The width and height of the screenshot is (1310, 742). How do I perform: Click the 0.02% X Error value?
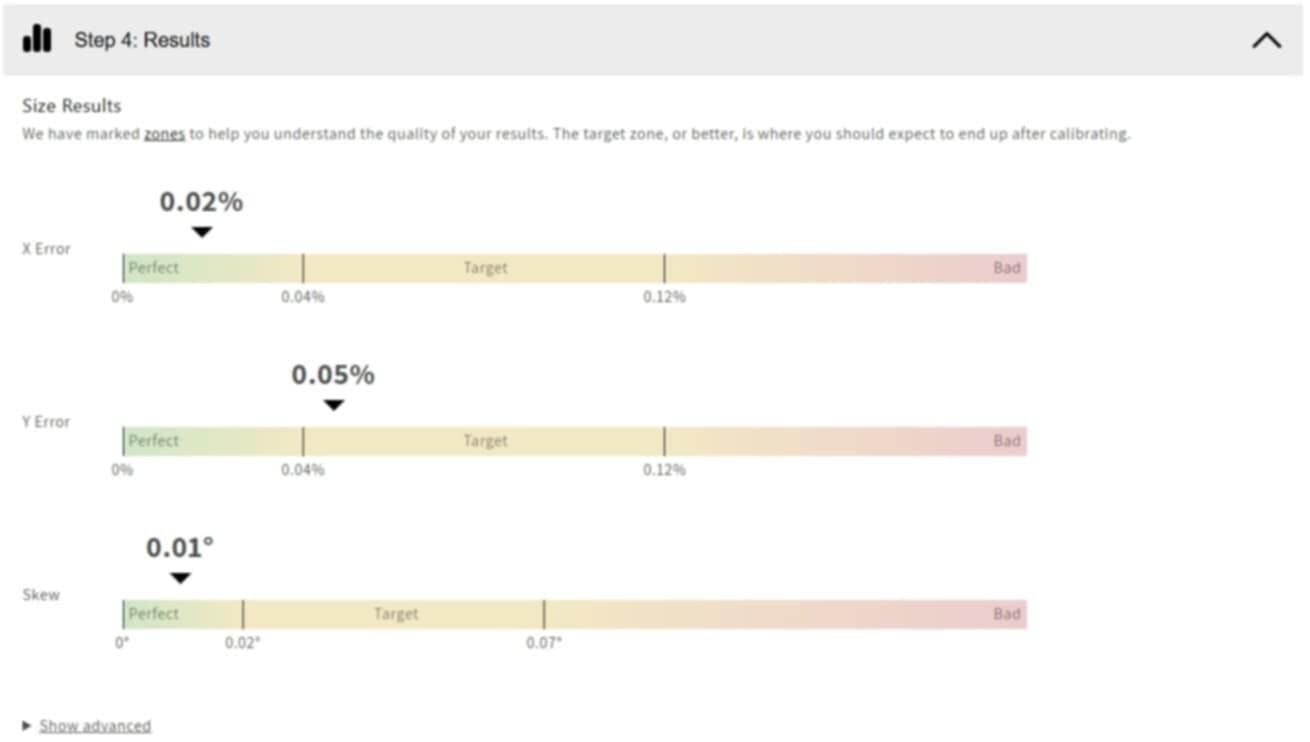coord(201,202)
